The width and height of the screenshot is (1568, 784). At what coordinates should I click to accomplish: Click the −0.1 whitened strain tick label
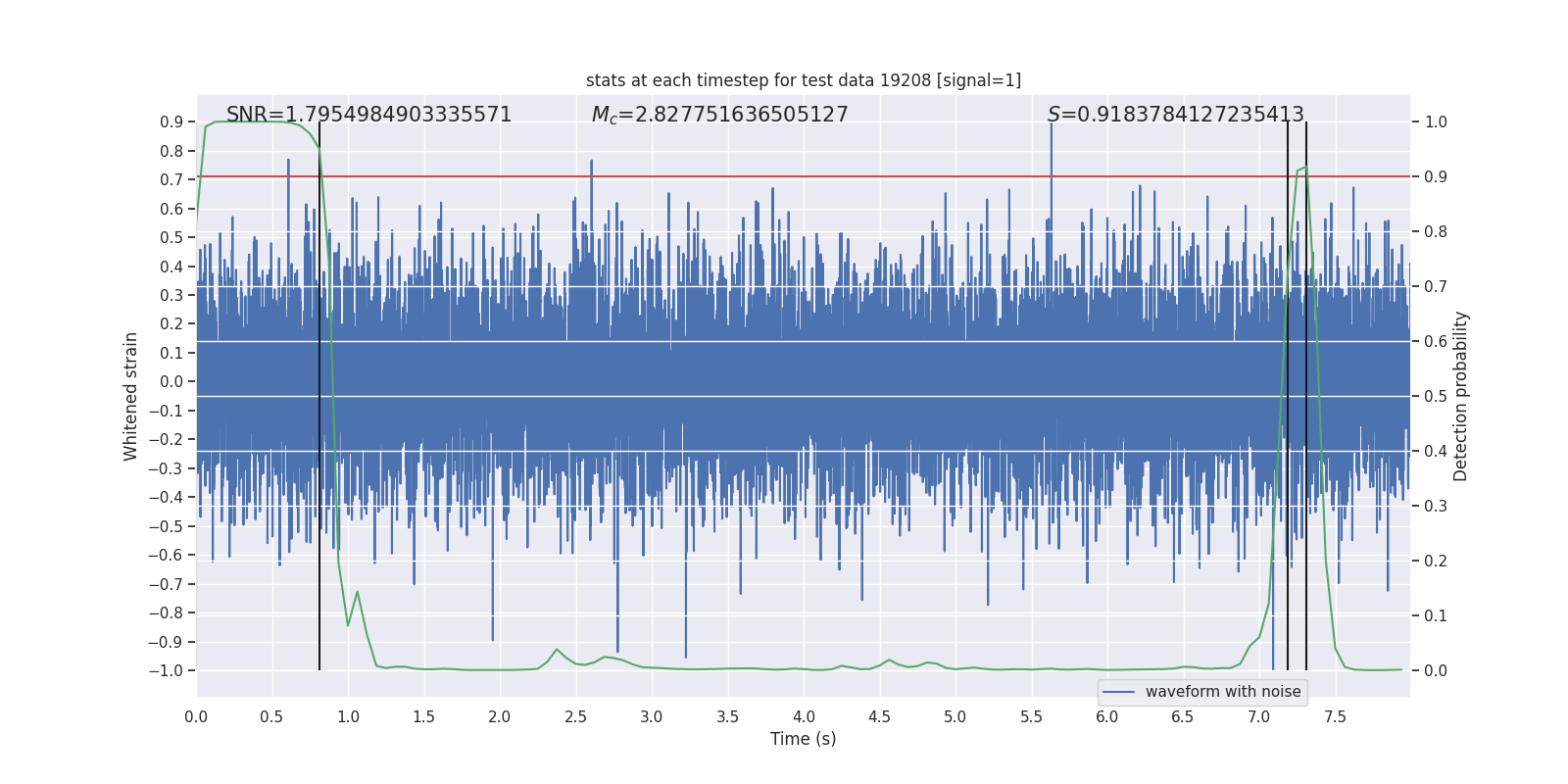tap(166, 411)
